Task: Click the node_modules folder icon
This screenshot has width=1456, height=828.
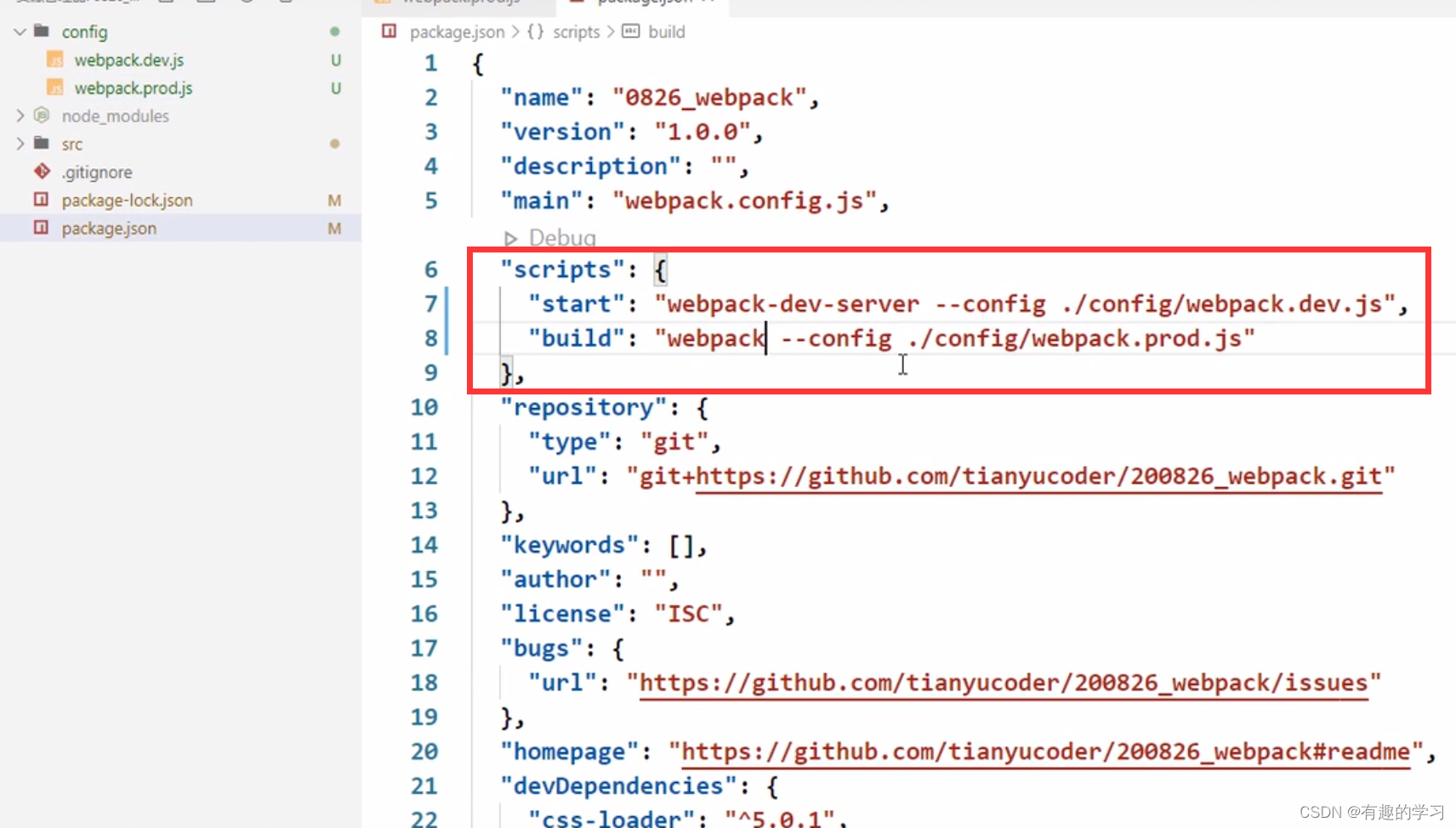Action: [x=41, y=115]
